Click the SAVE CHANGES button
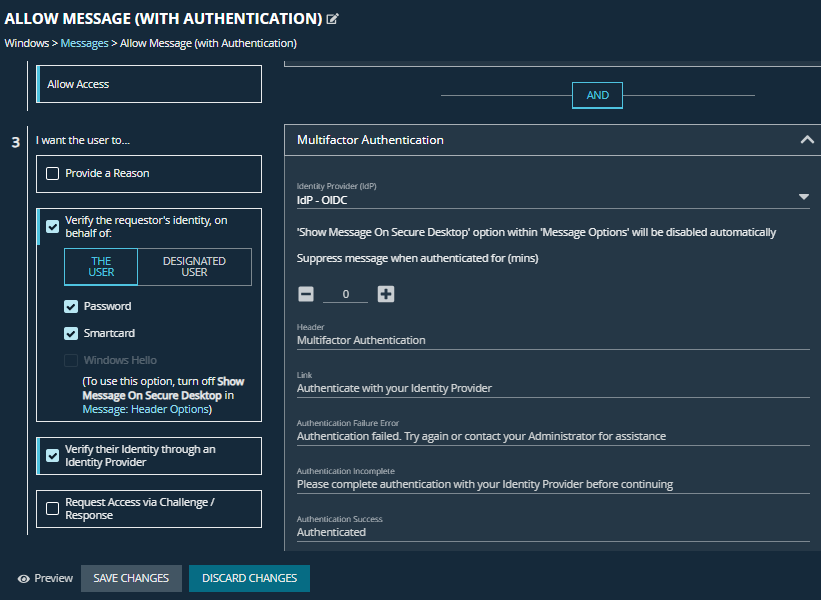Image resolution: width=821 pixels, height=600 pixels. 131,578
